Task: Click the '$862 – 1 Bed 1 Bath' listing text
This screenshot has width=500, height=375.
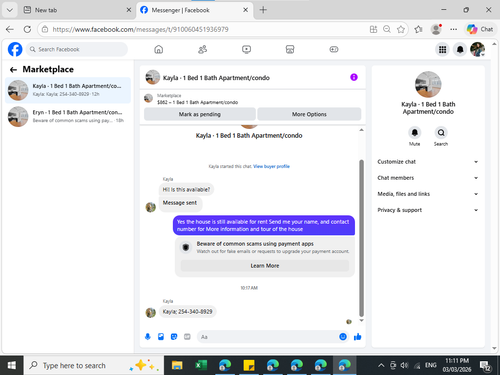Action: pyautogui.click(x=197, y=102)
